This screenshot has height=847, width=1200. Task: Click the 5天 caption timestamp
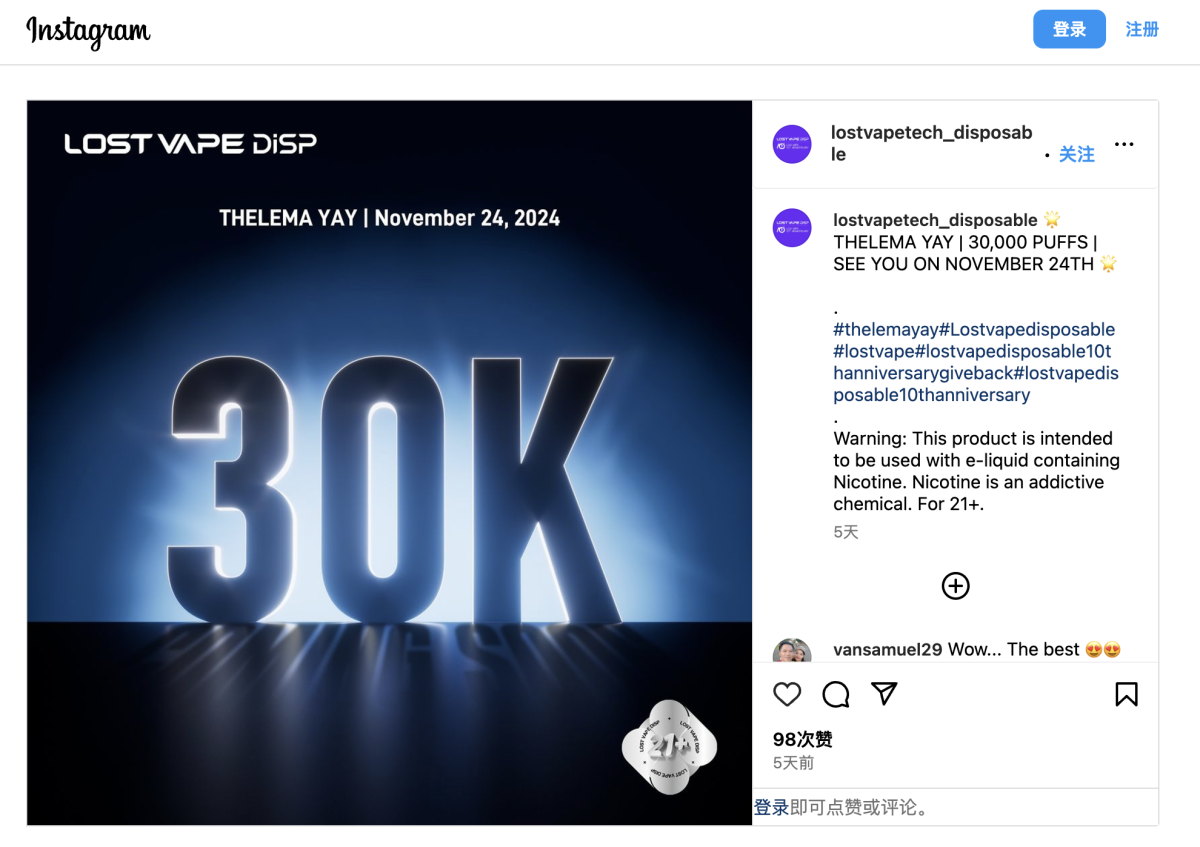[846, 532]
